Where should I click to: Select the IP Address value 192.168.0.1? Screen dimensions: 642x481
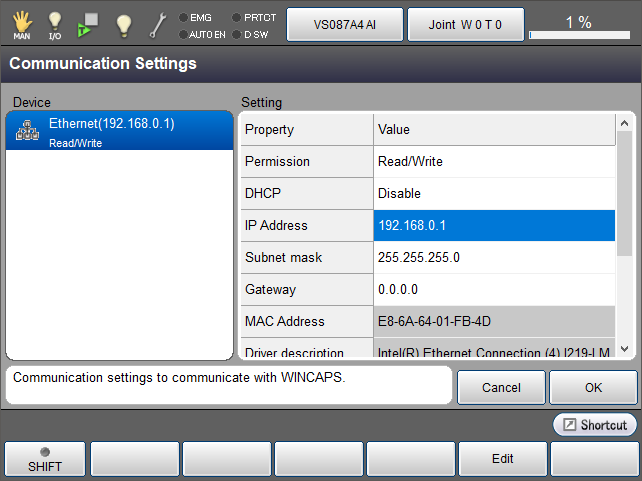[x=494, y=226]
